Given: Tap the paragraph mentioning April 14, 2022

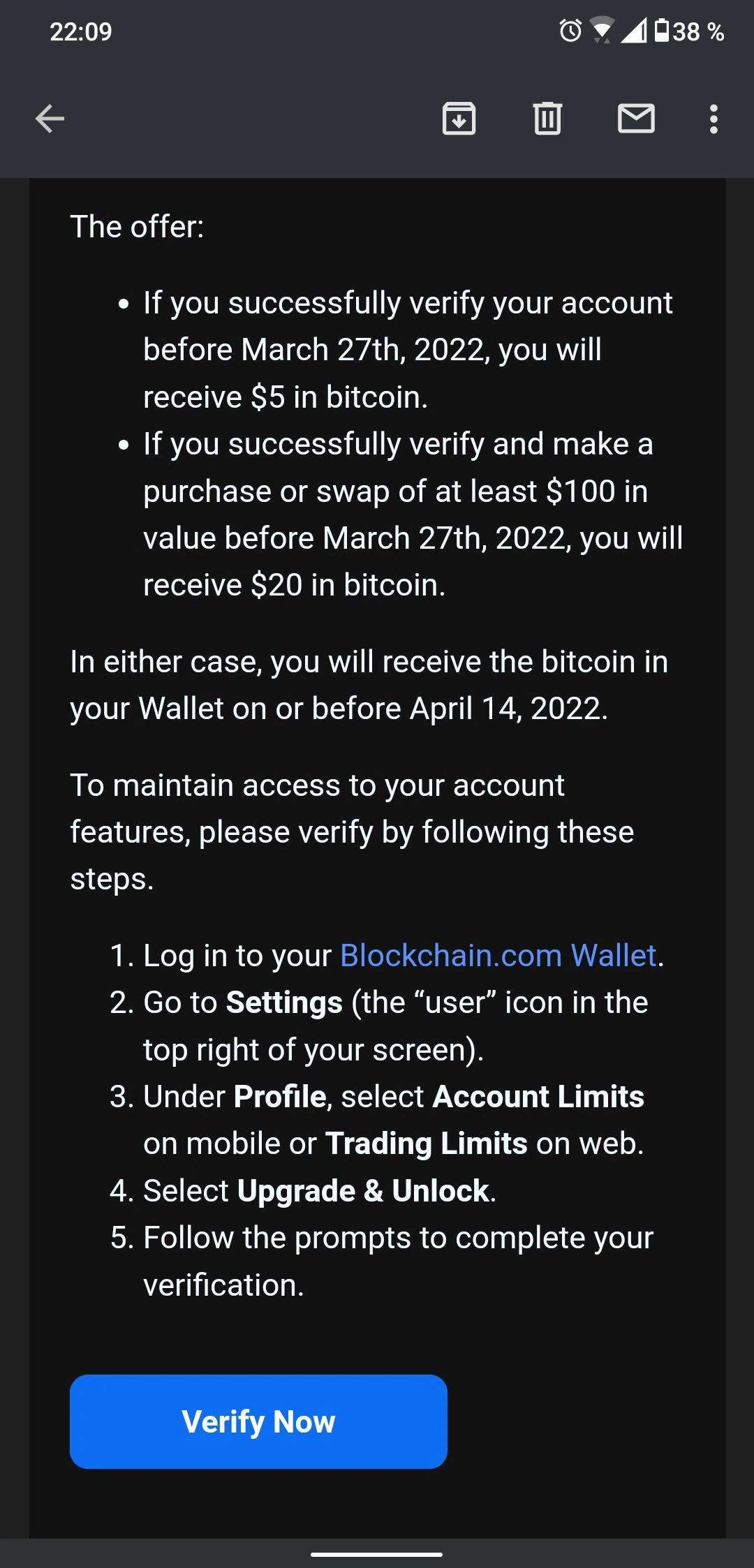Looking at the screenshot, I should [x=369, y=685].
